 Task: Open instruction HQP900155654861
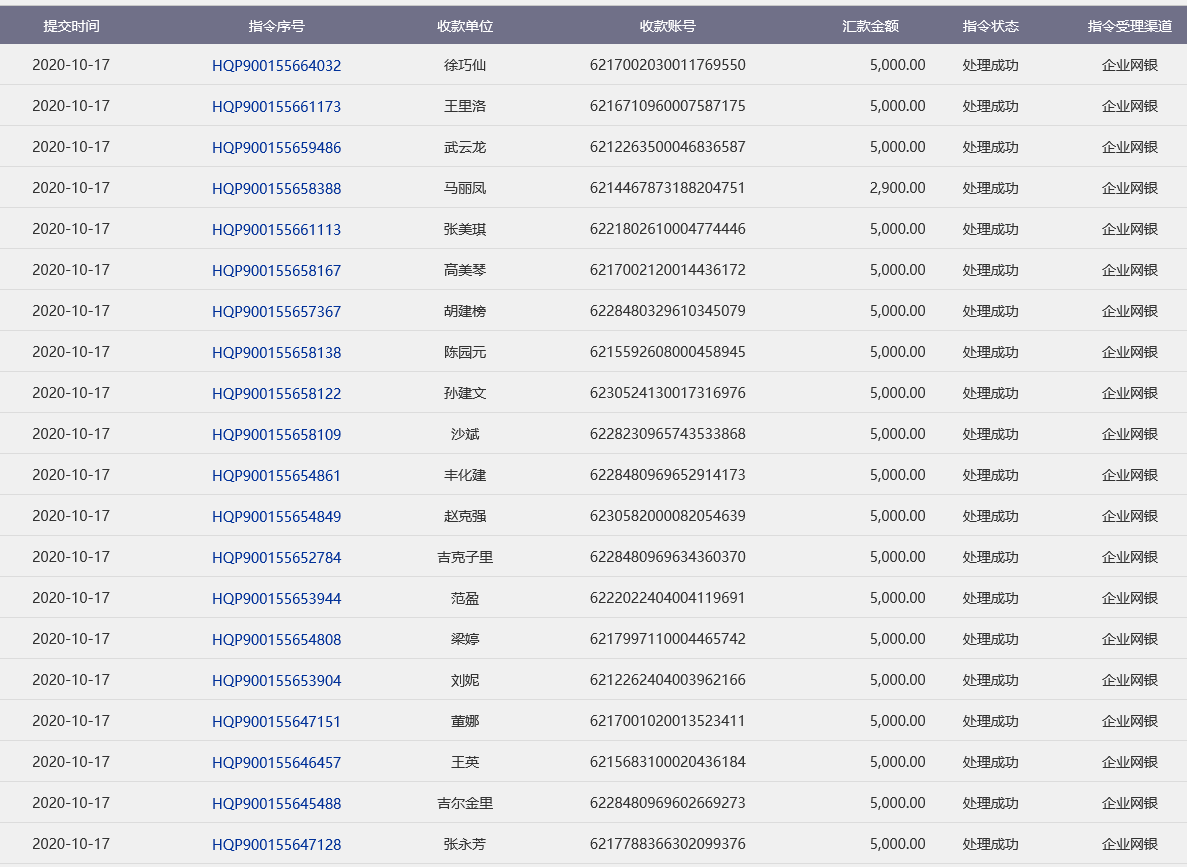click(276, 476)
